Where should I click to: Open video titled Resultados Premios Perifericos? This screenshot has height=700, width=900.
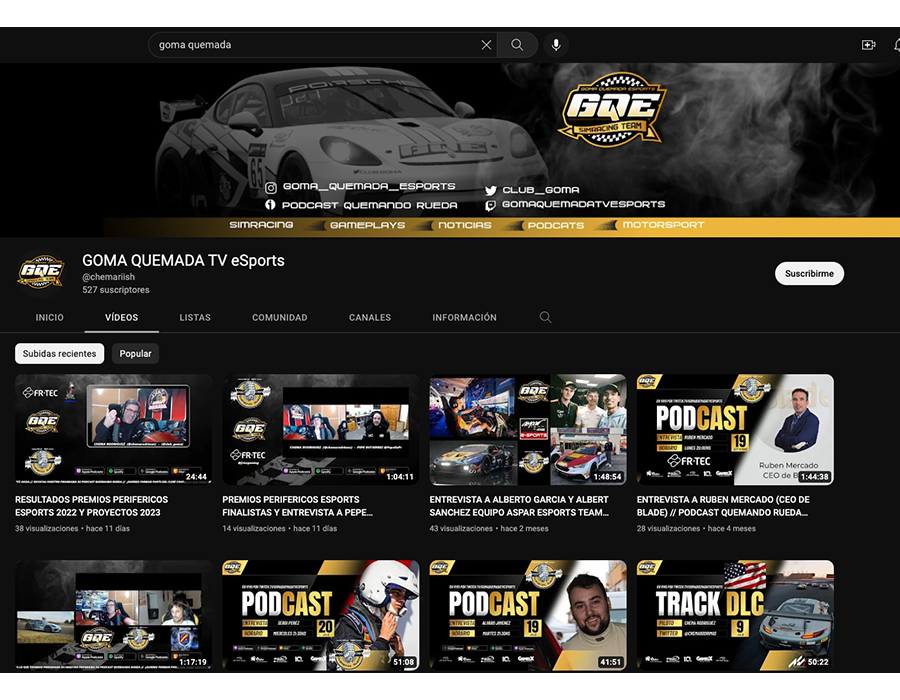92,506
